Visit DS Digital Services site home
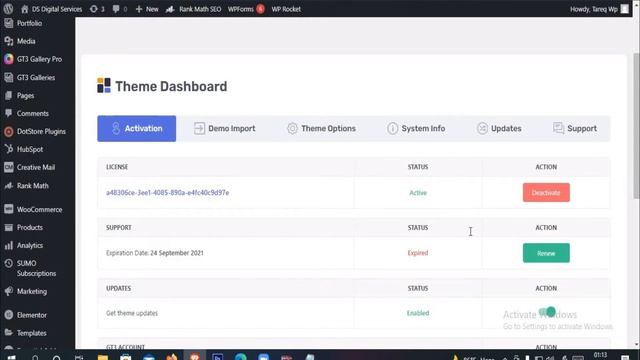The image size is (640, 360). [x=51, y=9]
